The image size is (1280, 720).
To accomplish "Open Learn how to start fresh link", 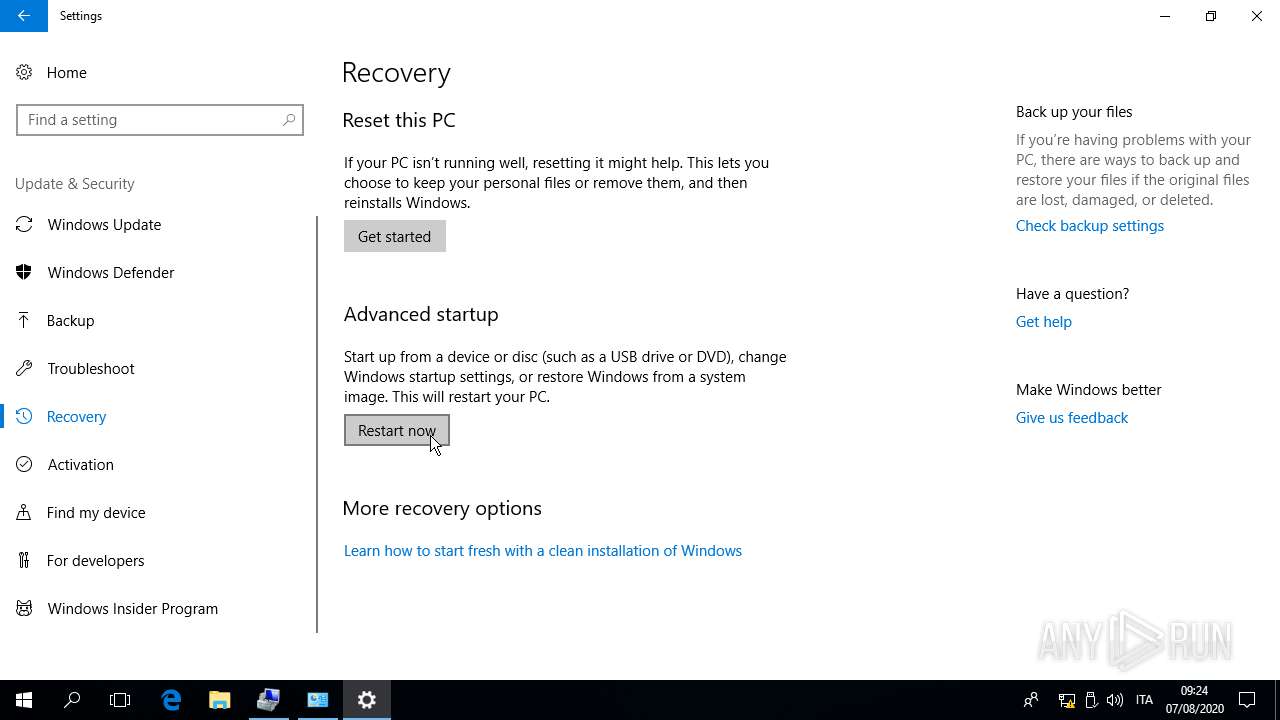I will pos(543,551).
